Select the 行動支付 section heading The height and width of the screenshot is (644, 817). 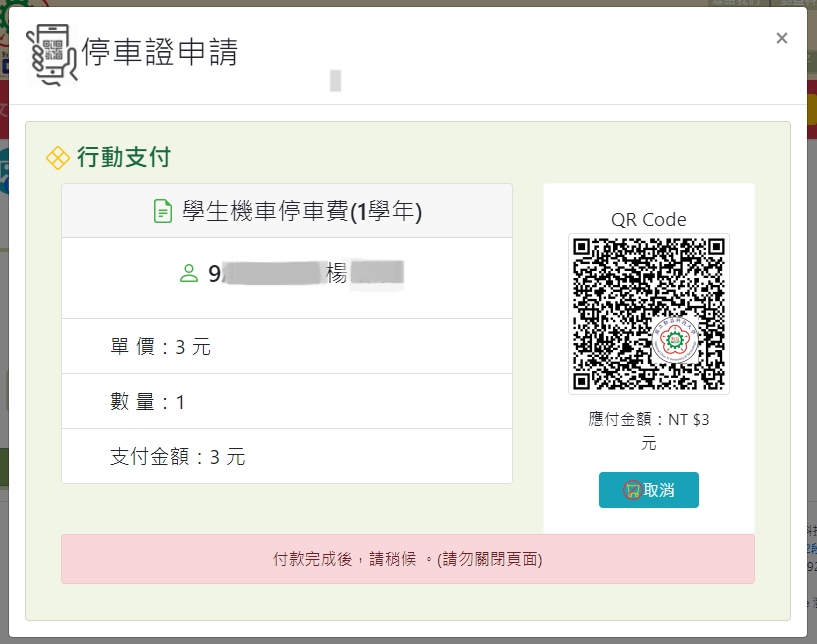(x=124, y=157)
